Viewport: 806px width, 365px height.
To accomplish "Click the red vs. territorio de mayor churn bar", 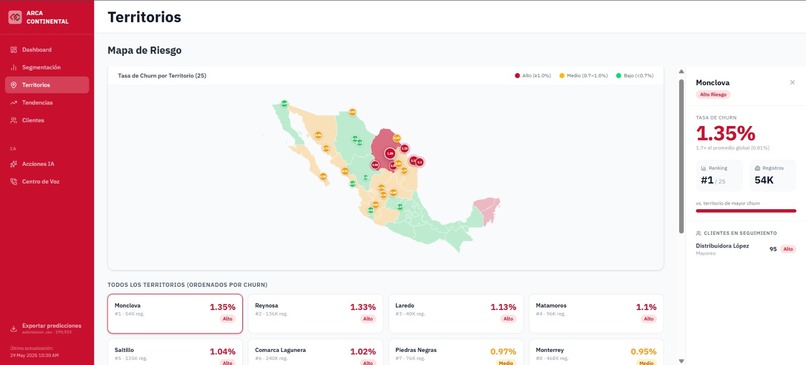I will 746,211.
